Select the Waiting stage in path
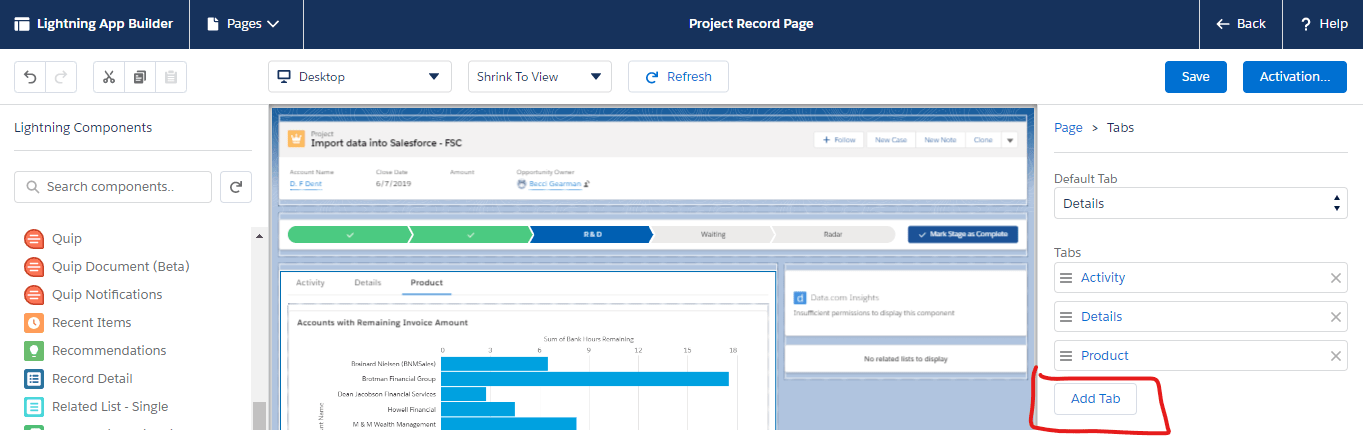Viewport: 1363px width, 436px height. 713,234
